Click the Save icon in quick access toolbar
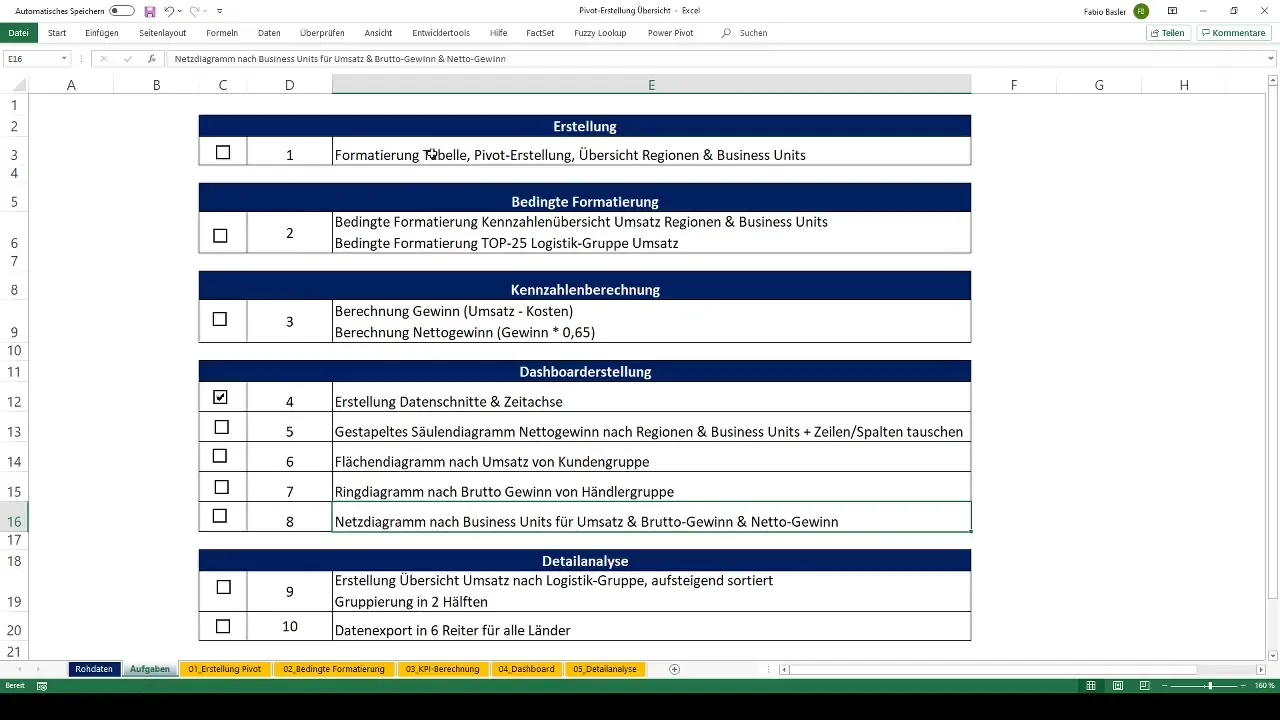Image resolution: width=1280 pixels, height=720 pixels. (x=149, y=11)
